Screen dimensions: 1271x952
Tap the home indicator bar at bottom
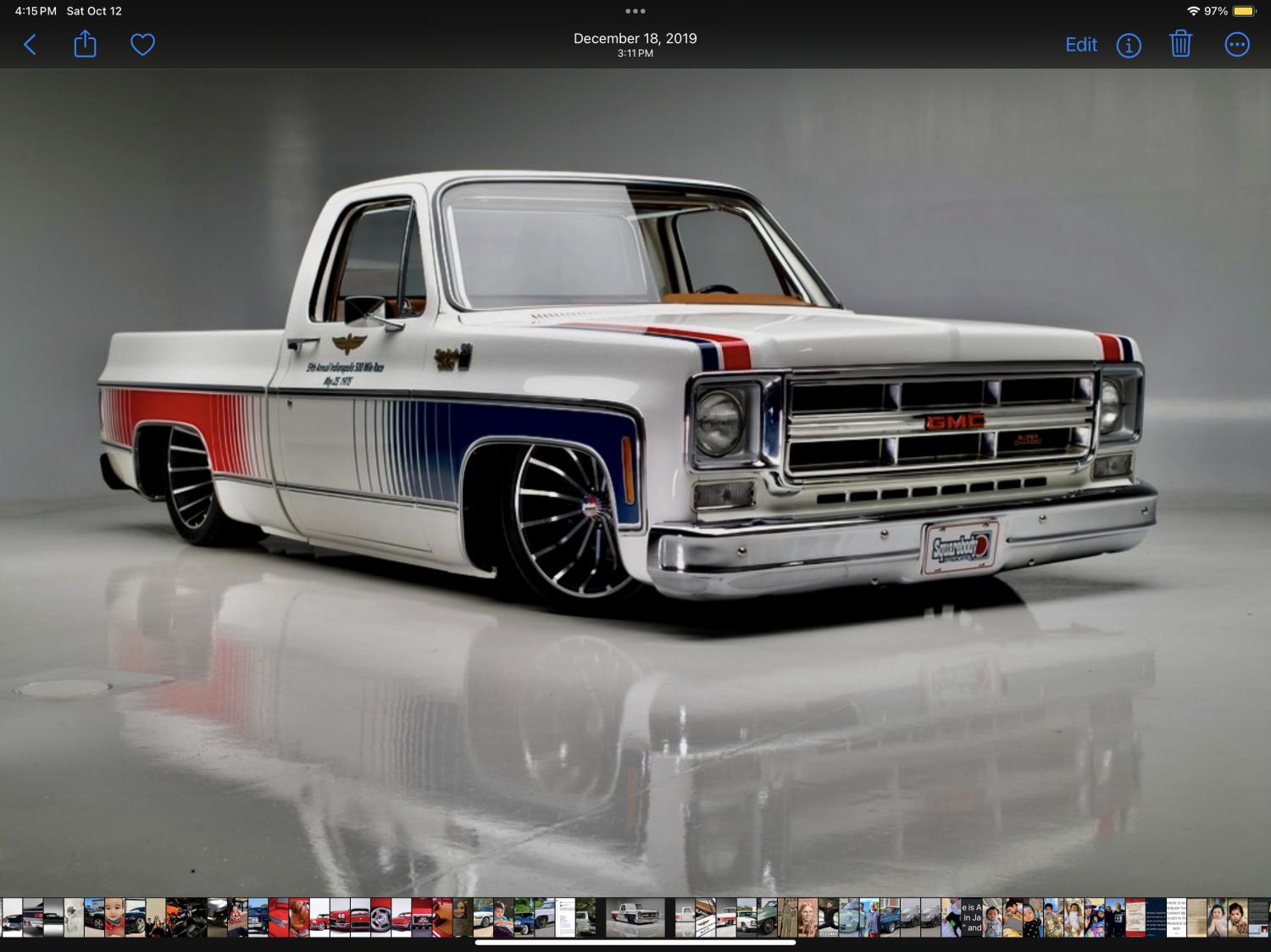coord(635,942)
